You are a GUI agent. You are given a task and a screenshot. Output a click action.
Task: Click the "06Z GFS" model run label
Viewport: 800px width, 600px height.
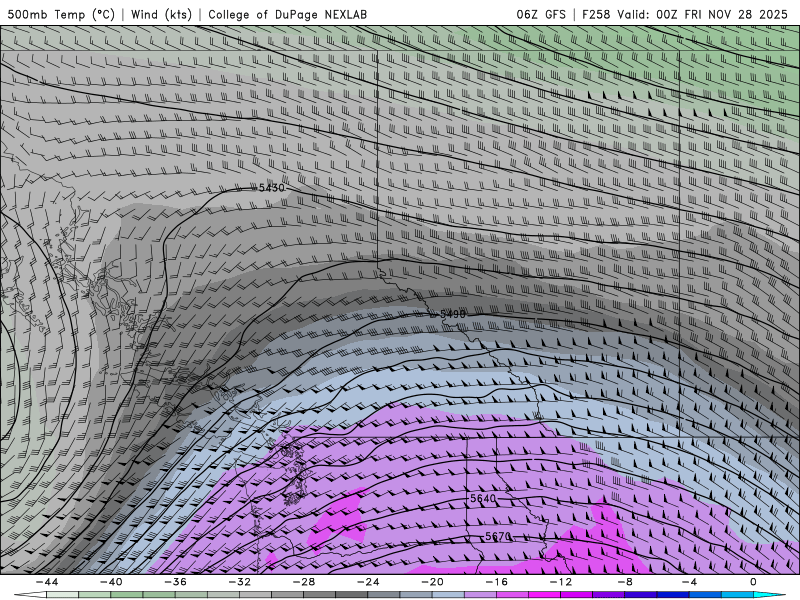[x=541, y=15]
